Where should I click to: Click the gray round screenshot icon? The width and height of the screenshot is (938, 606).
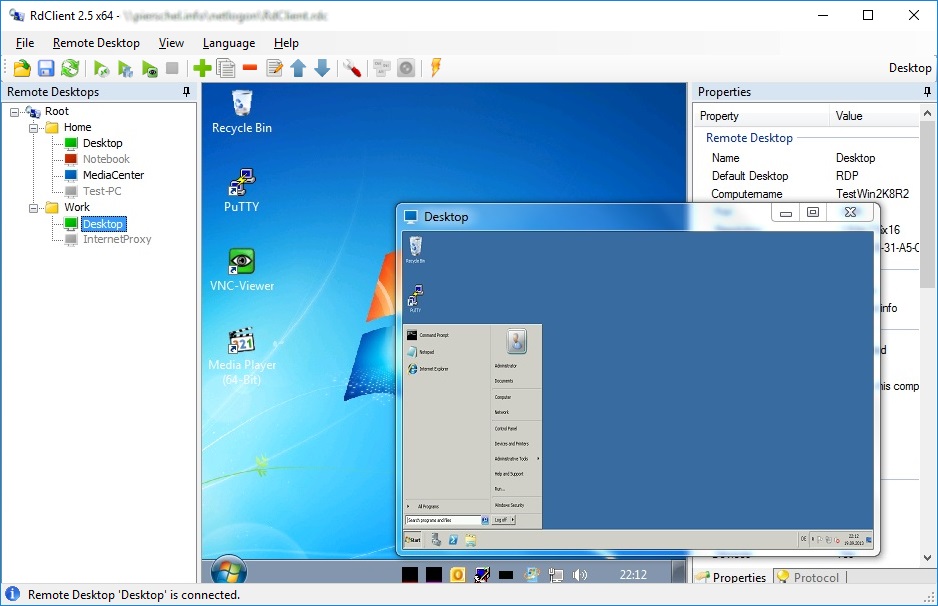pyautogui.click(x=406, y=68)
